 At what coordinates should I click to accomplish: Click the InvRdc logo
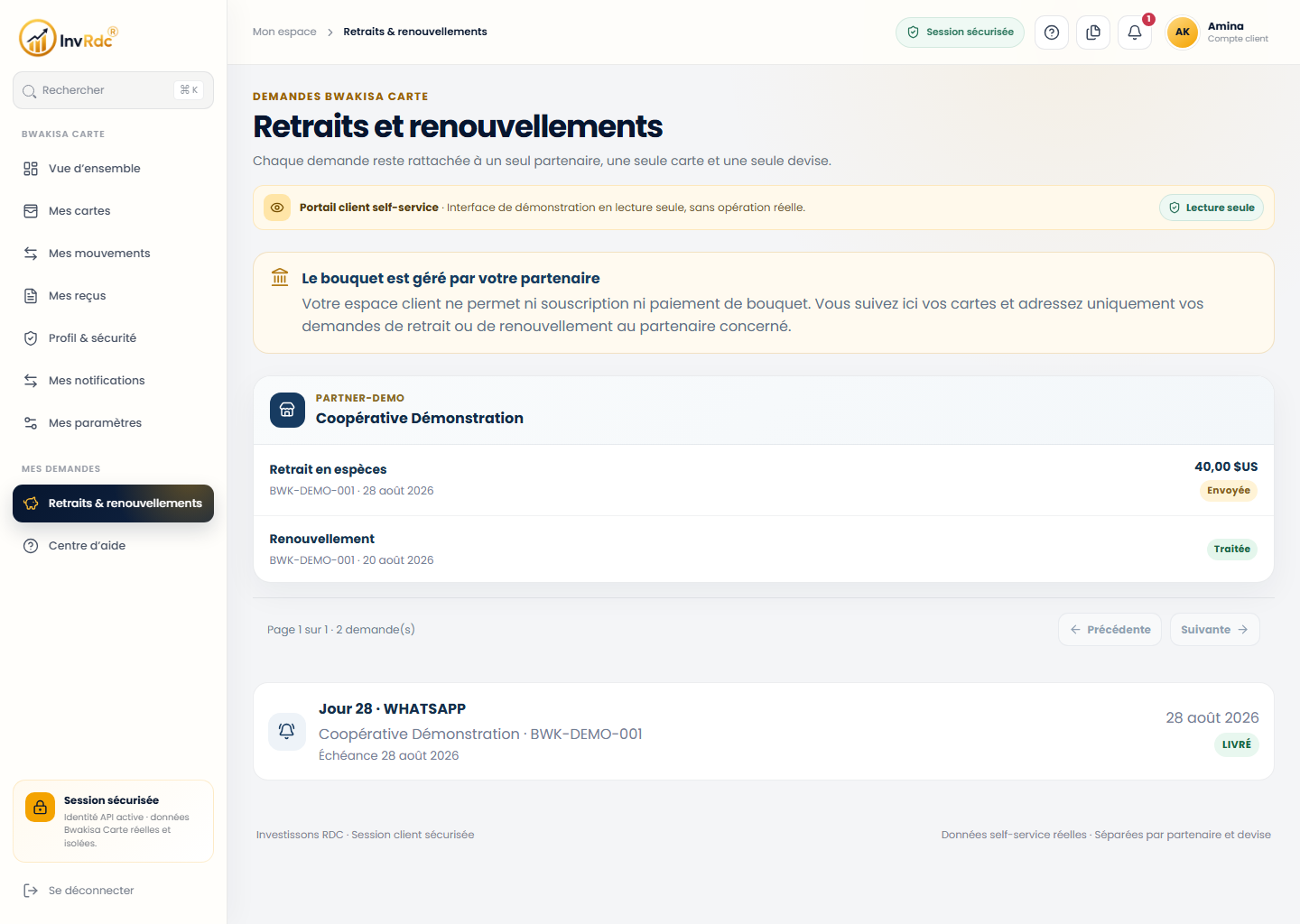coord(69,38)
